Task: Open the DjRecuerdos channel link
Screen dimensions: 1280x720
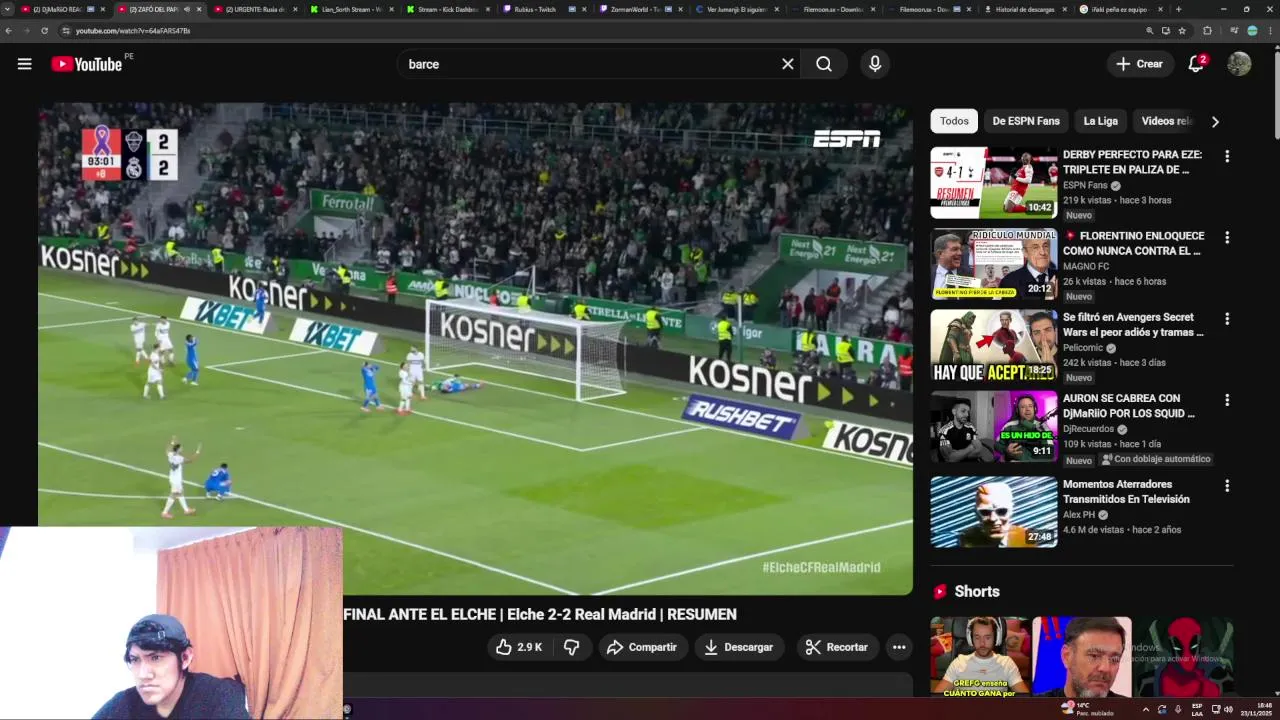Action: tap(1088, 429)
